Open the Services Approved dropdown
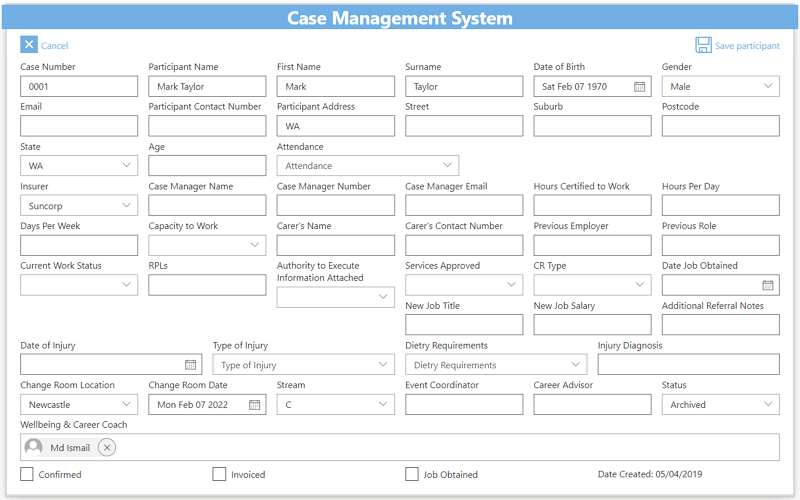Viewport: 800px width, 500px height. 464,285
